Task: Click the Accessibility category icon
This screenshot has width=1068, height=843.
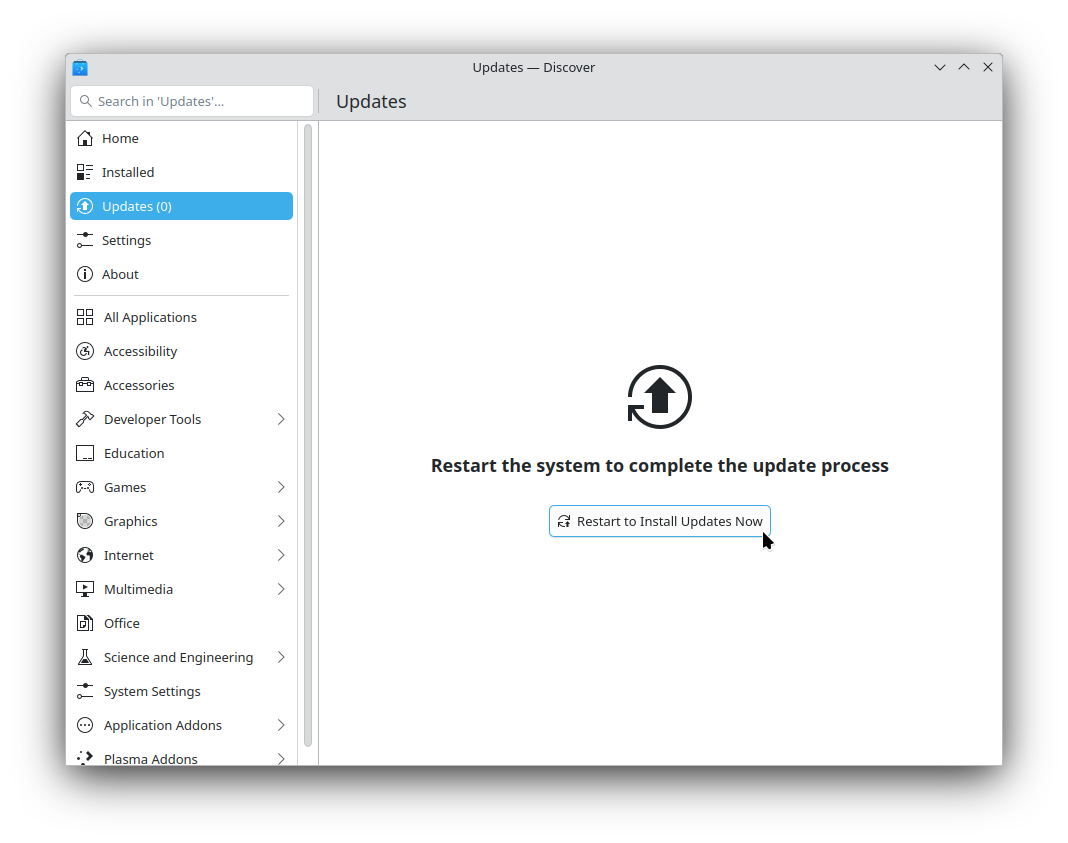Action: click(85, 351)
